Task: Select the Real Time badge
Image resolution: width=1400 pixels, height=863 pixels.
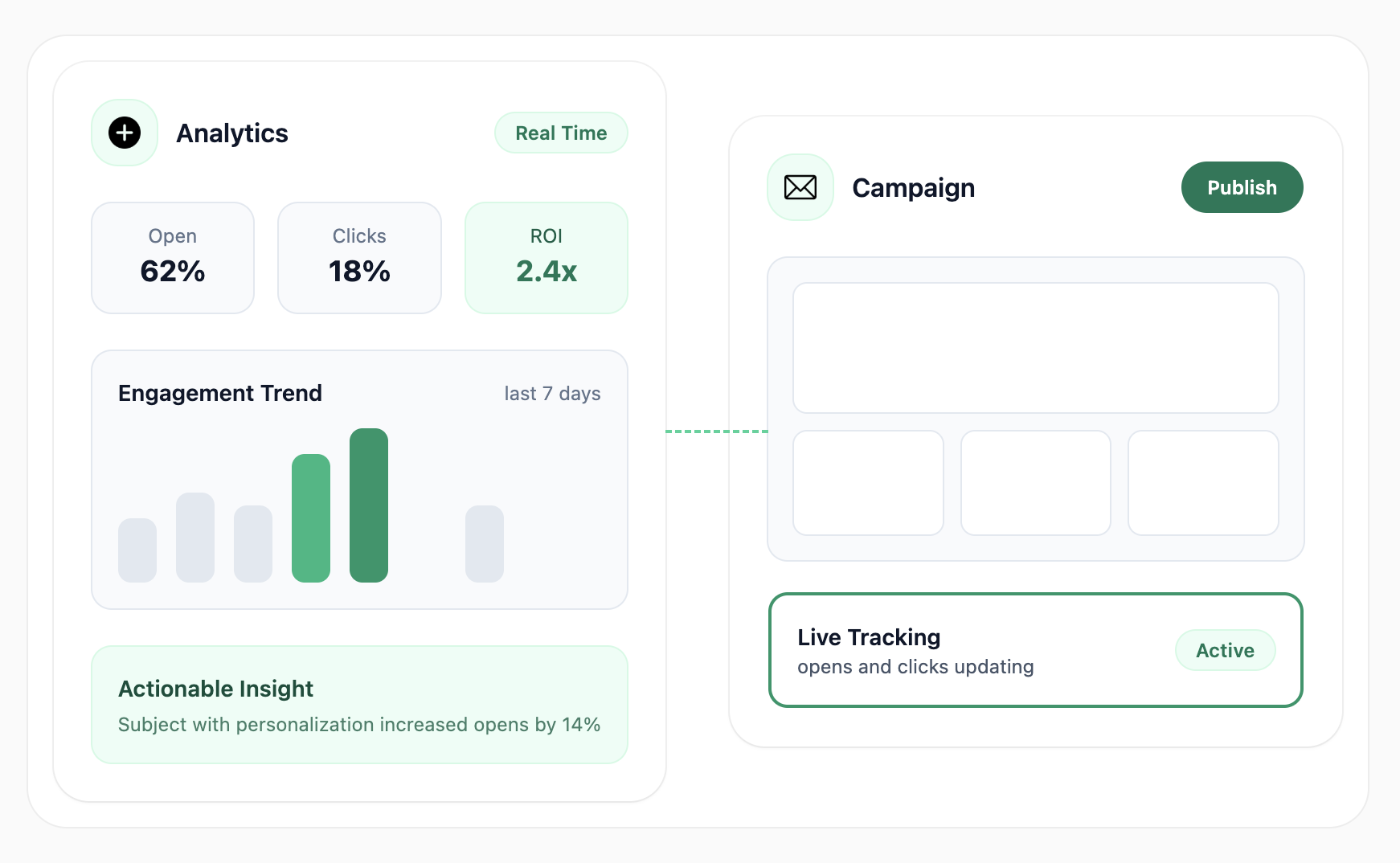Action: (x=561, y=133)
